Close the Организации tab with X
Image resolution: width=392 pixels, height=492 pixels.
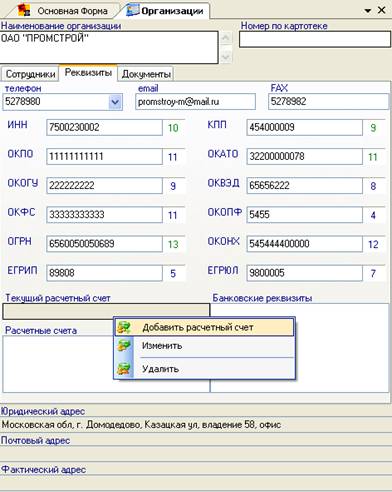click(381, 10)
